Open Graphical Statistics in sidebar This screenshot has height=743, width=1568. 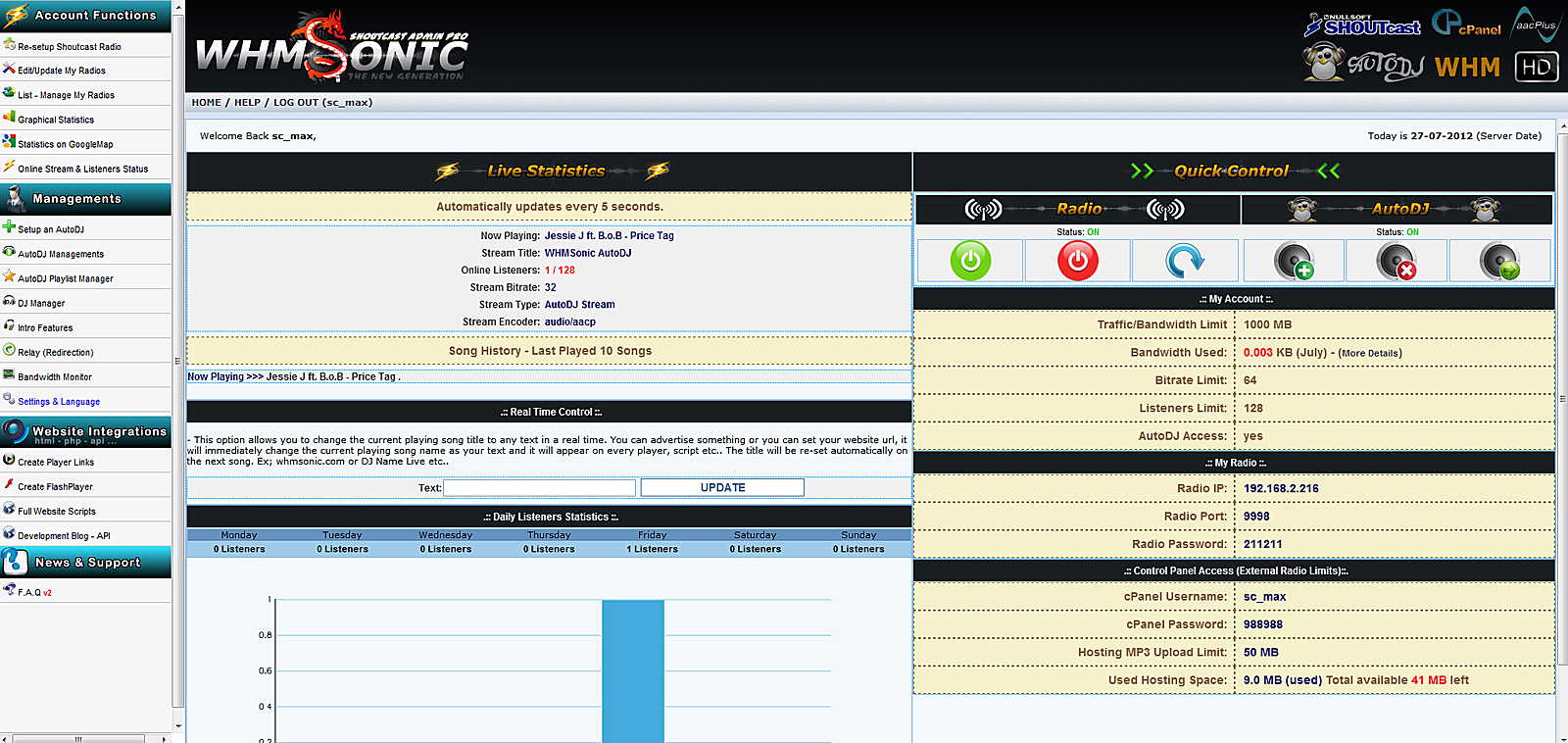(x=56, y=120)
